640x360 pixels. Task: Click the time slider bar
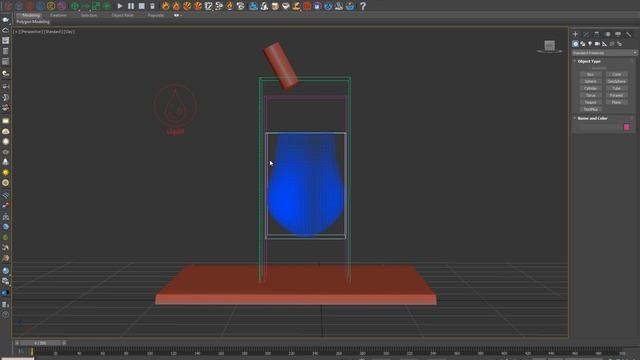click(40, 343)
